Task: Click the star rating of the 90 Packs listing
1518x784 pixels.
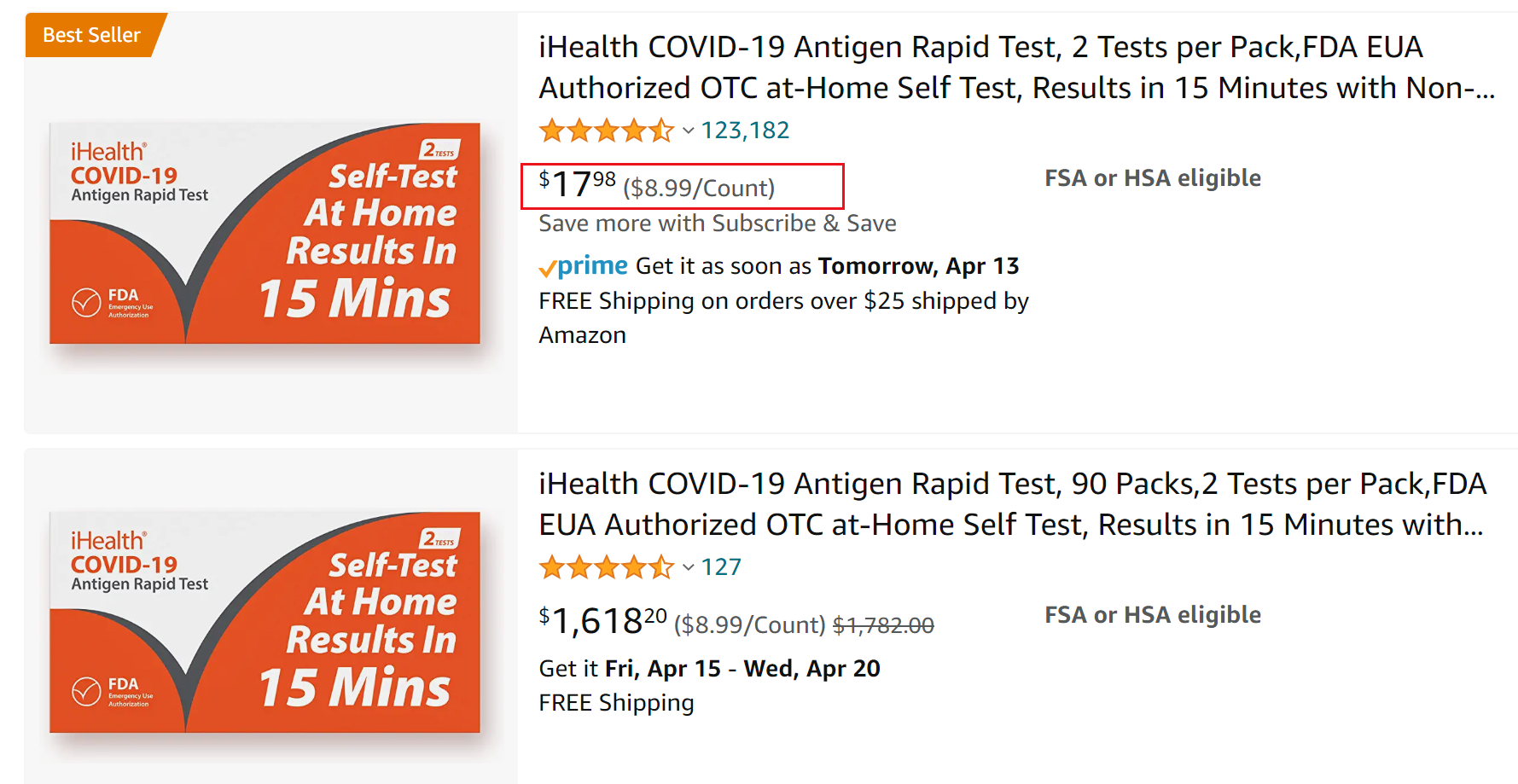Action: (606, 567)
